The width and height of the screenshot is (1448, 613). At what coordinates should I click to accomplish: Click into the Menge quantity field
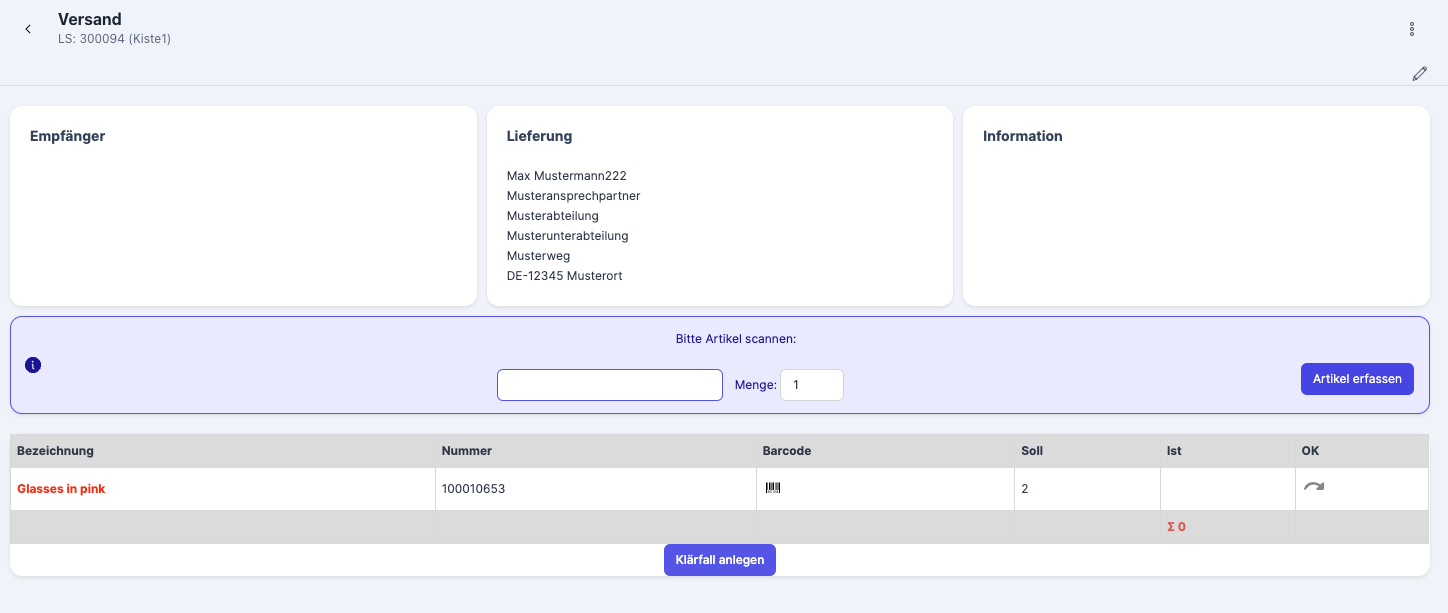[x=811, y=385]
